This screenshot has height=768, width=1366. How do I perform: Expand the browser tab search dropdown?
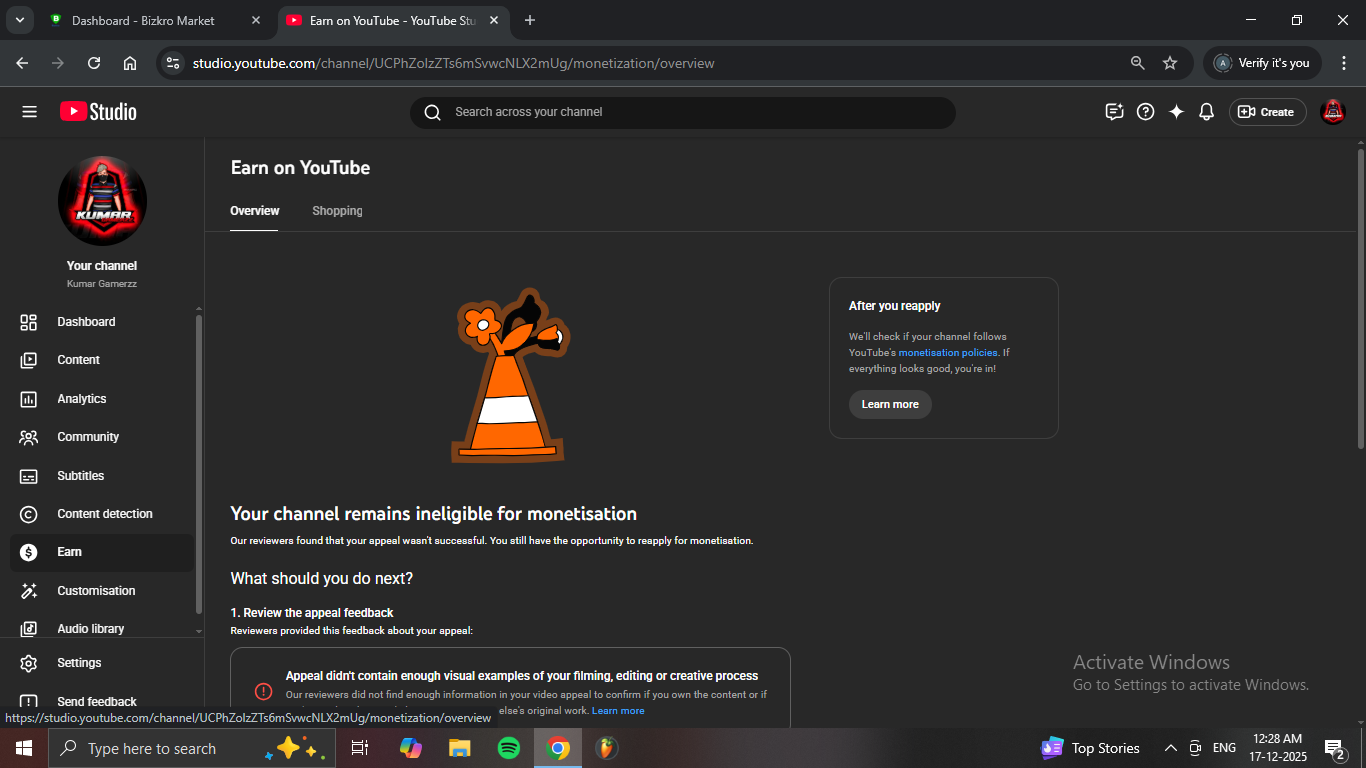point(19,20)
